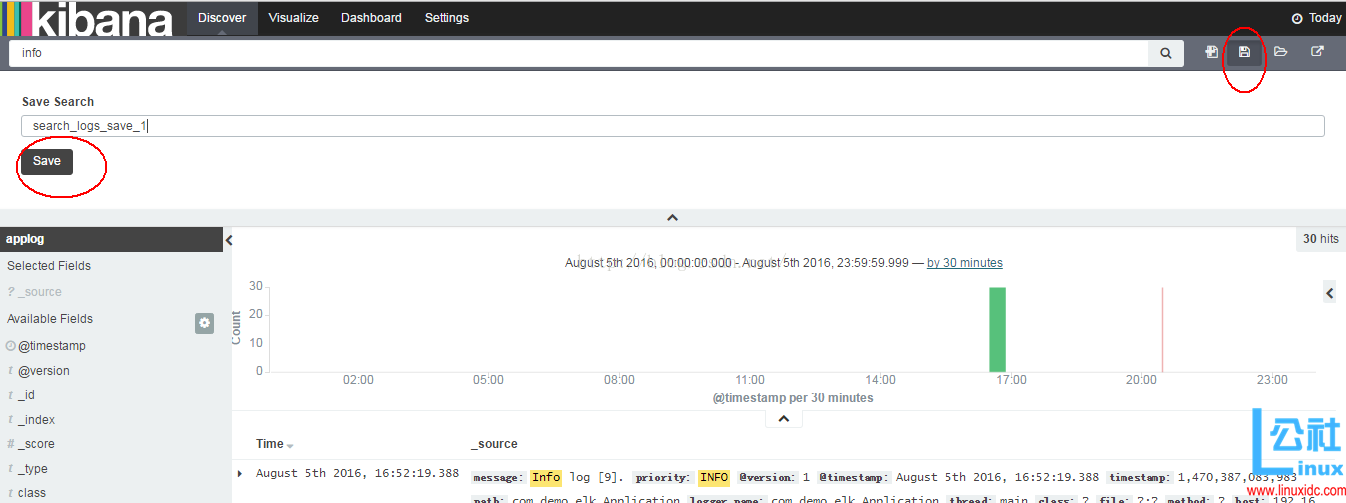Click the green histogram bar at 17:00
This screenshot has height=503, width=1346.
(x=997, y=330)
